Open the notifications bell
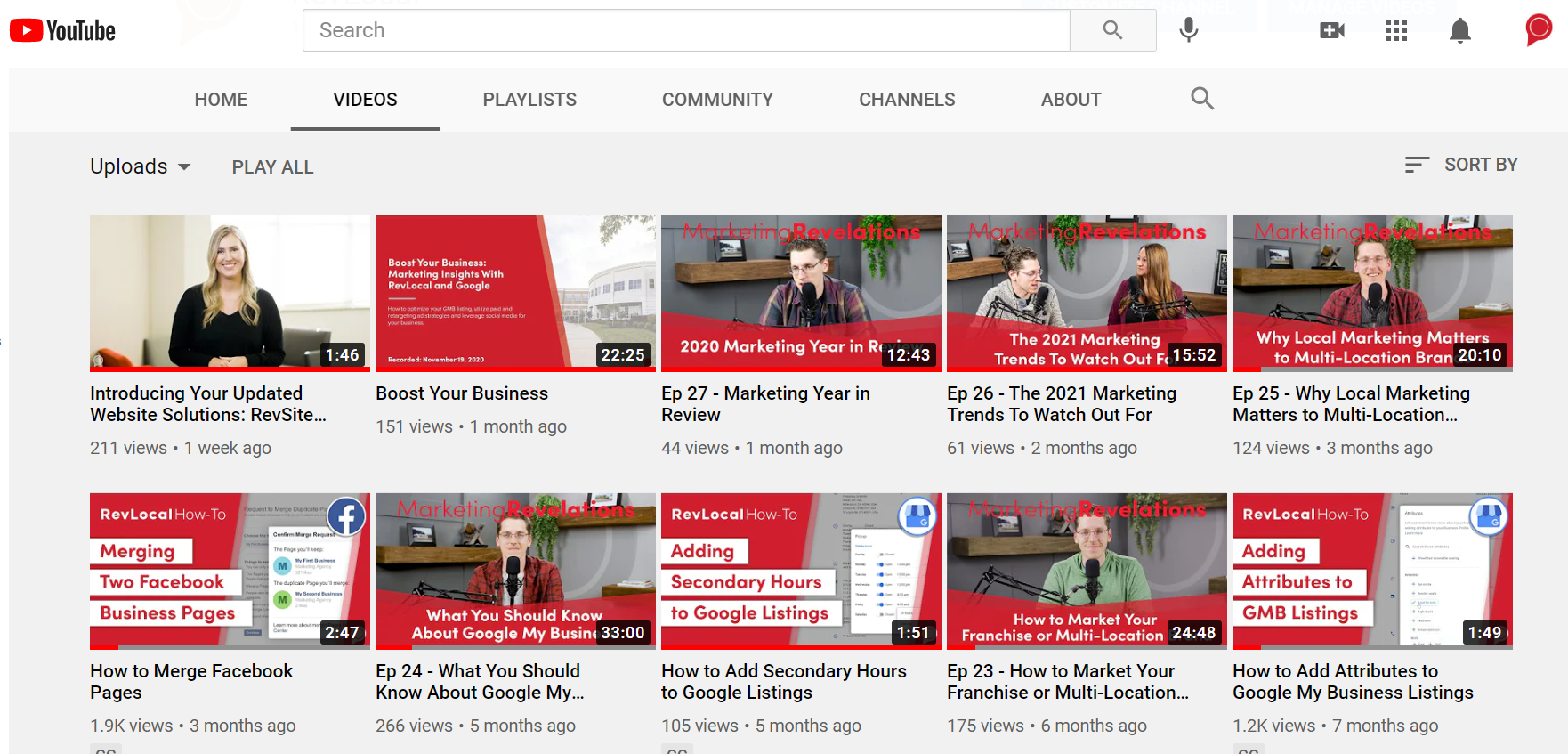The width and height of the screenshot is (1568, 754). (x=1460, y=30)
